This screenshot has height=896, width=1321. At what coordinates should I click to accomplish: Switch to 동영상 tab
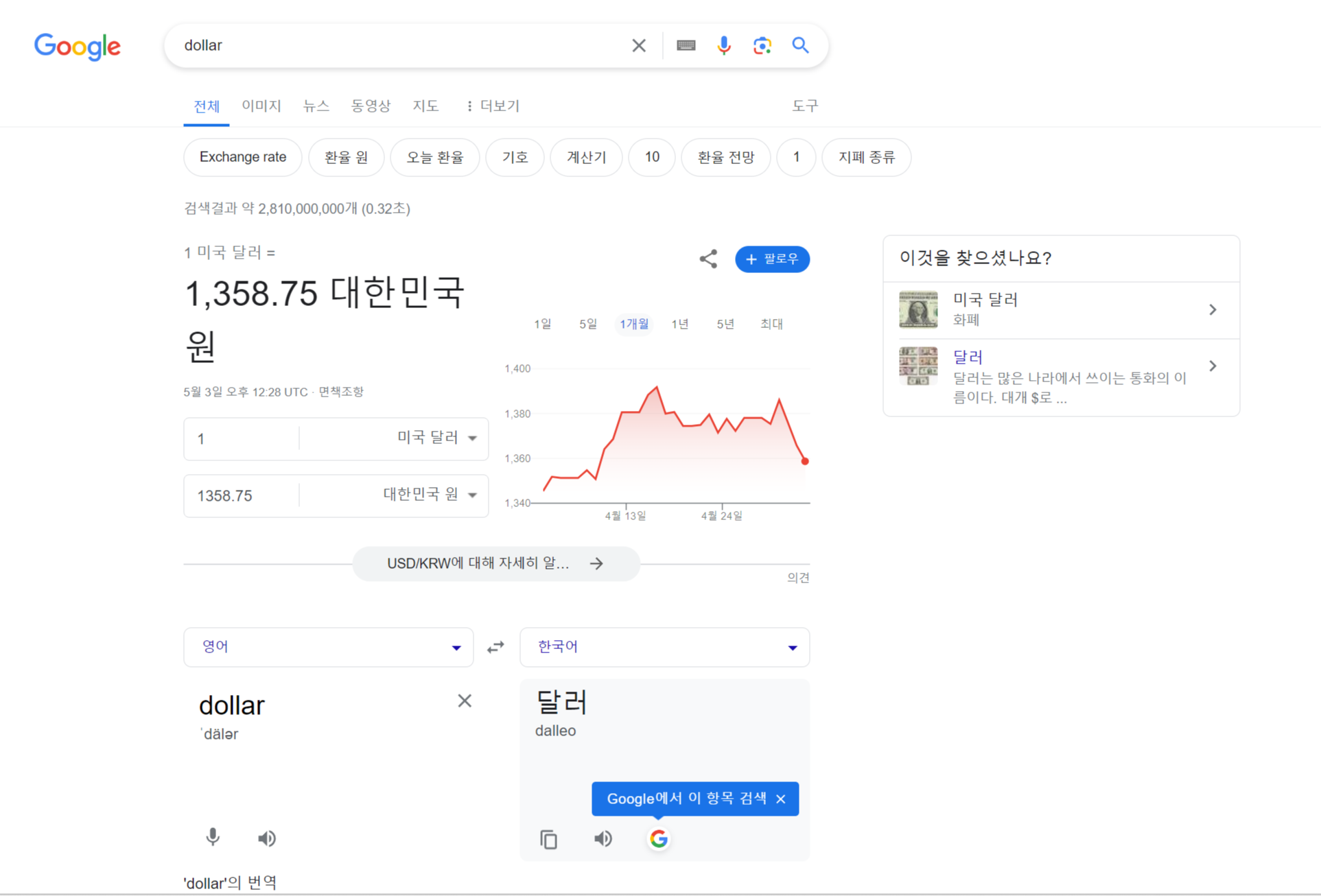(x=371, y=106)
